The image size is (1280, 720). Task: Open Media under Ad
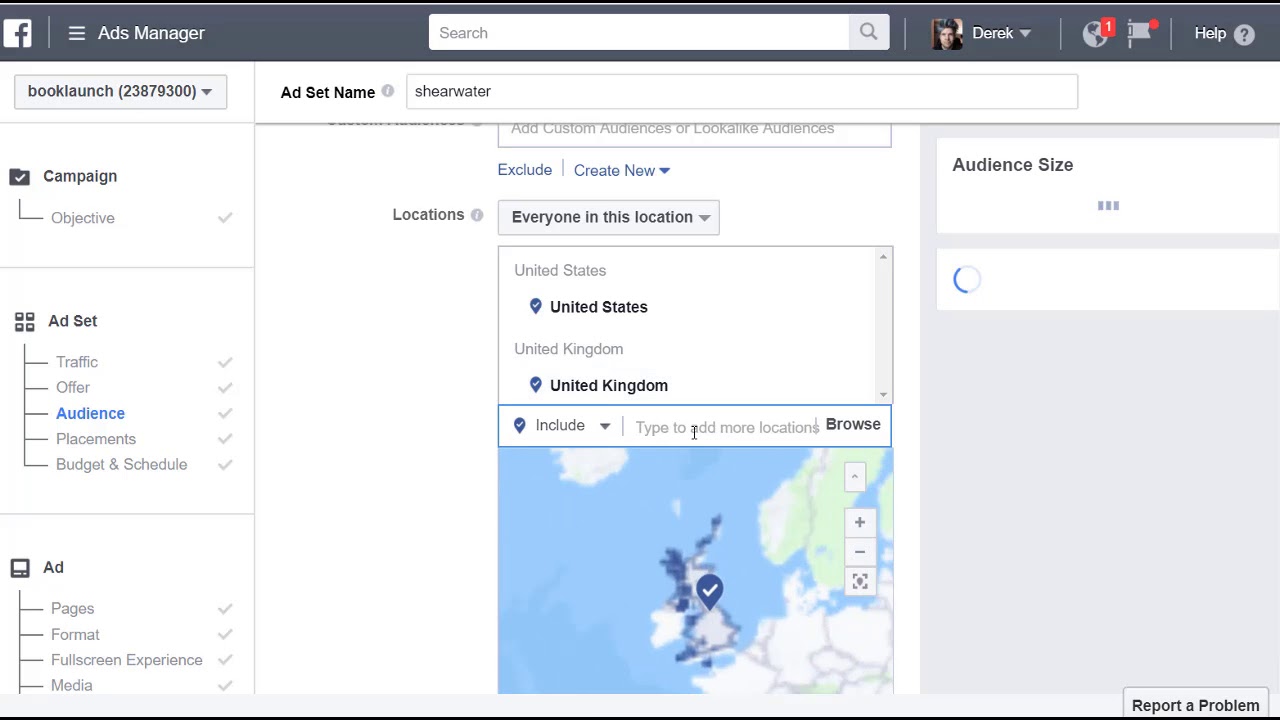pos(72,685)
